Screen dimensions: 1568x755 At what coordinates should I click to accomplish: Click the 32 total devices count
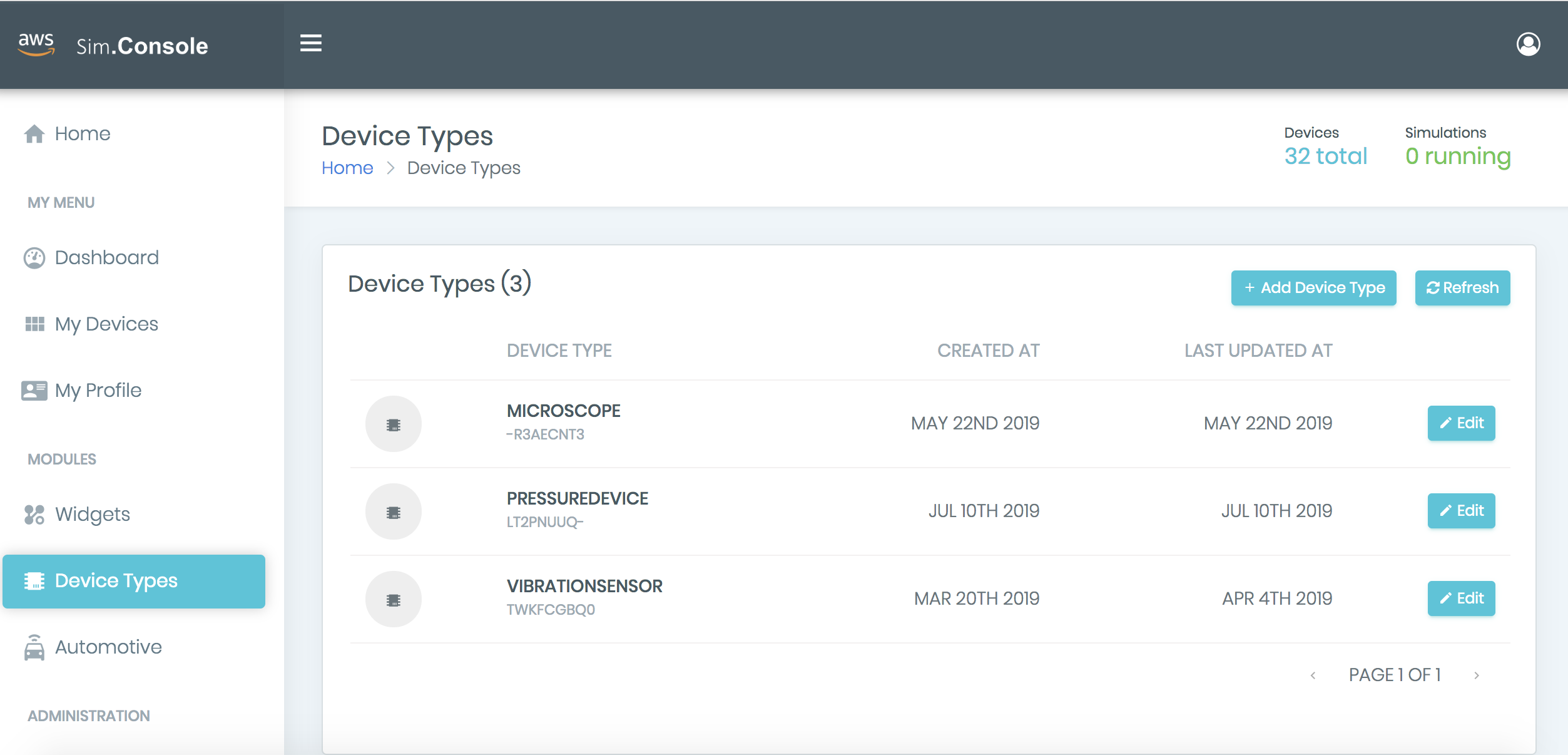click(x=1326, y=156)
